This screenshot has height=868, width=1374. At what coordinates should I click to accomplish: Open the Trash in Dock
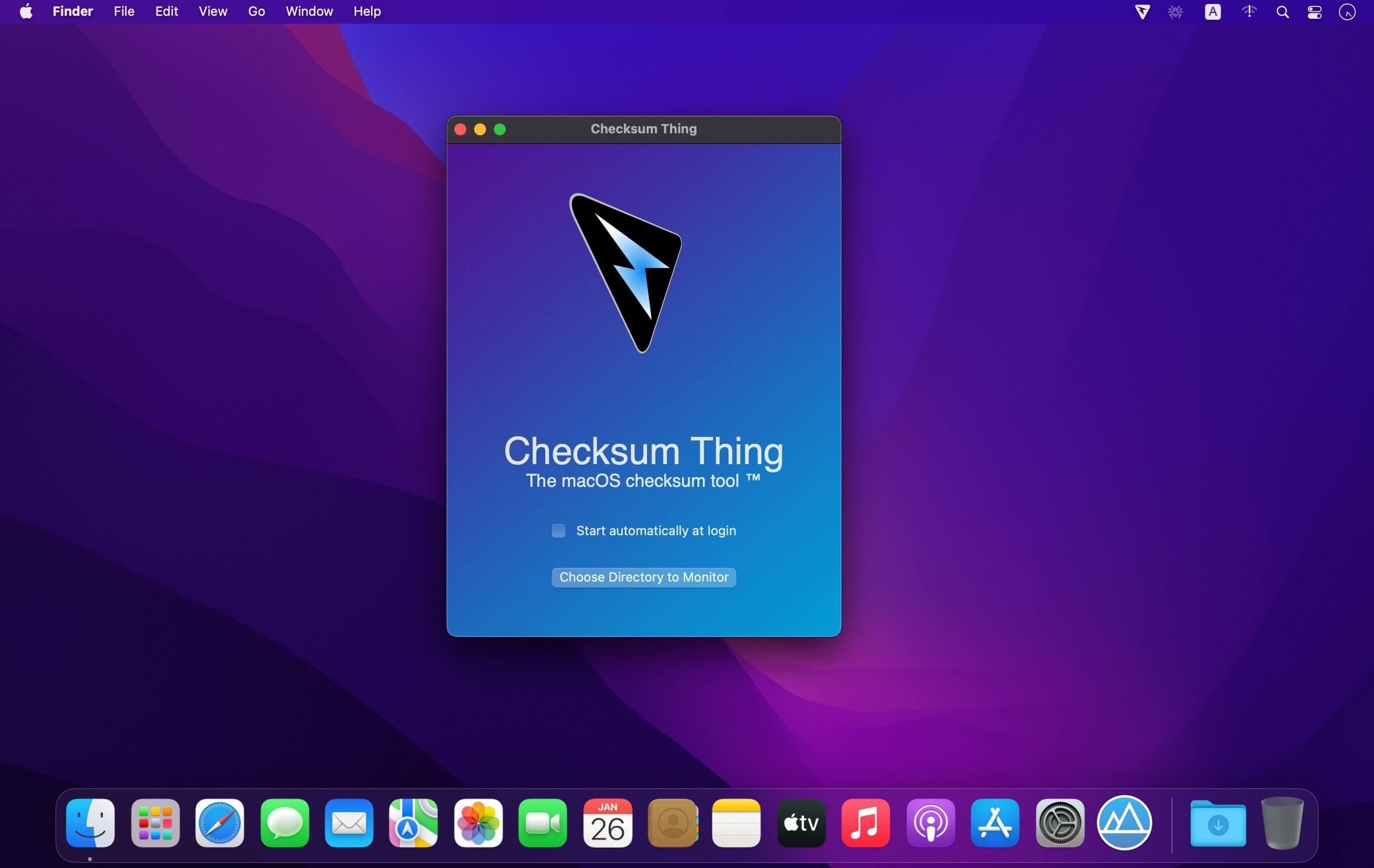pyautogui.click(x=1282, y=823)
